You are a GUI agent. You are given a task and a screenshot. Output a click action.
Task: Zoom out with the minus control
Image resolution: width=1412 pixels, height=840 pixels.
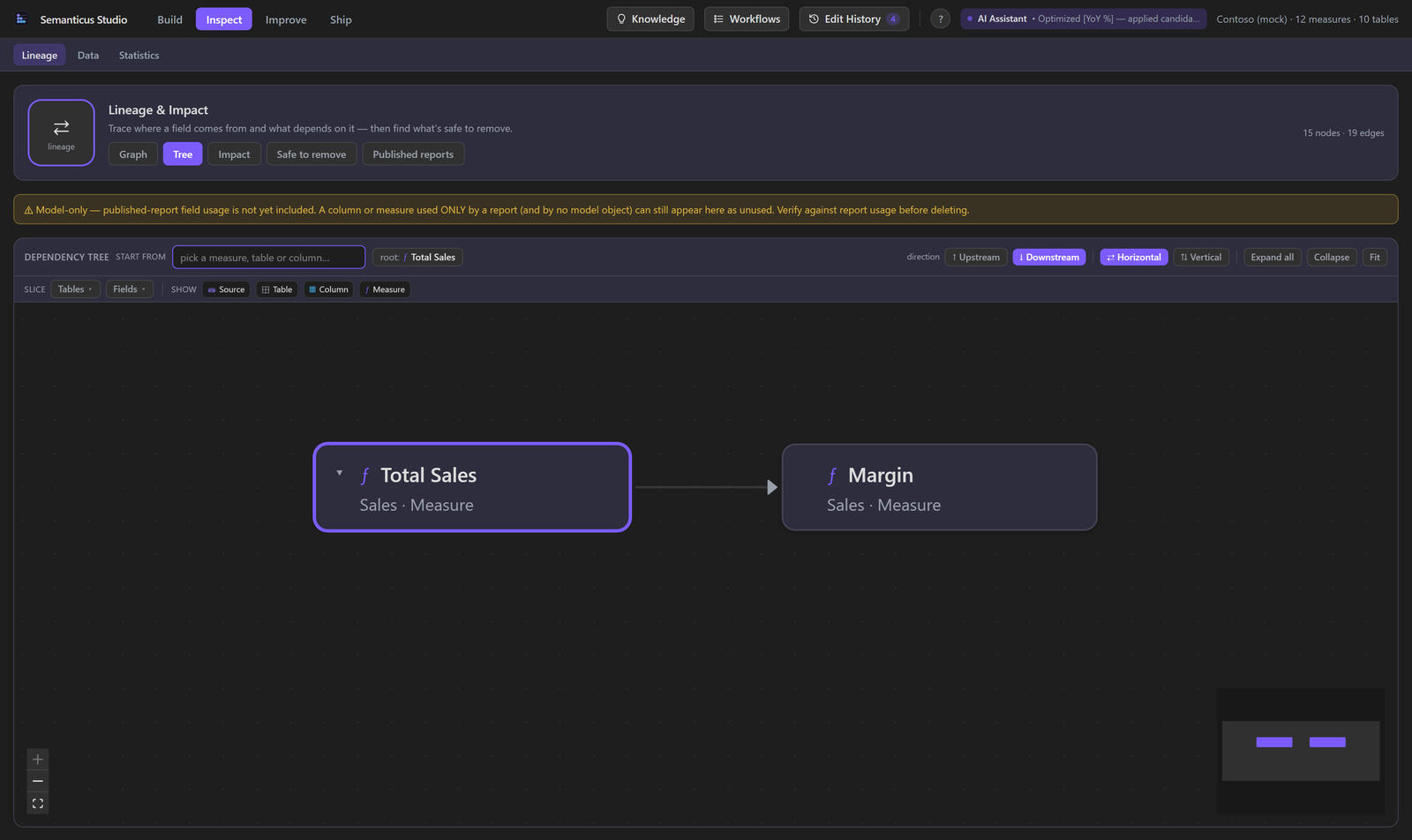(x=37, y=781)
